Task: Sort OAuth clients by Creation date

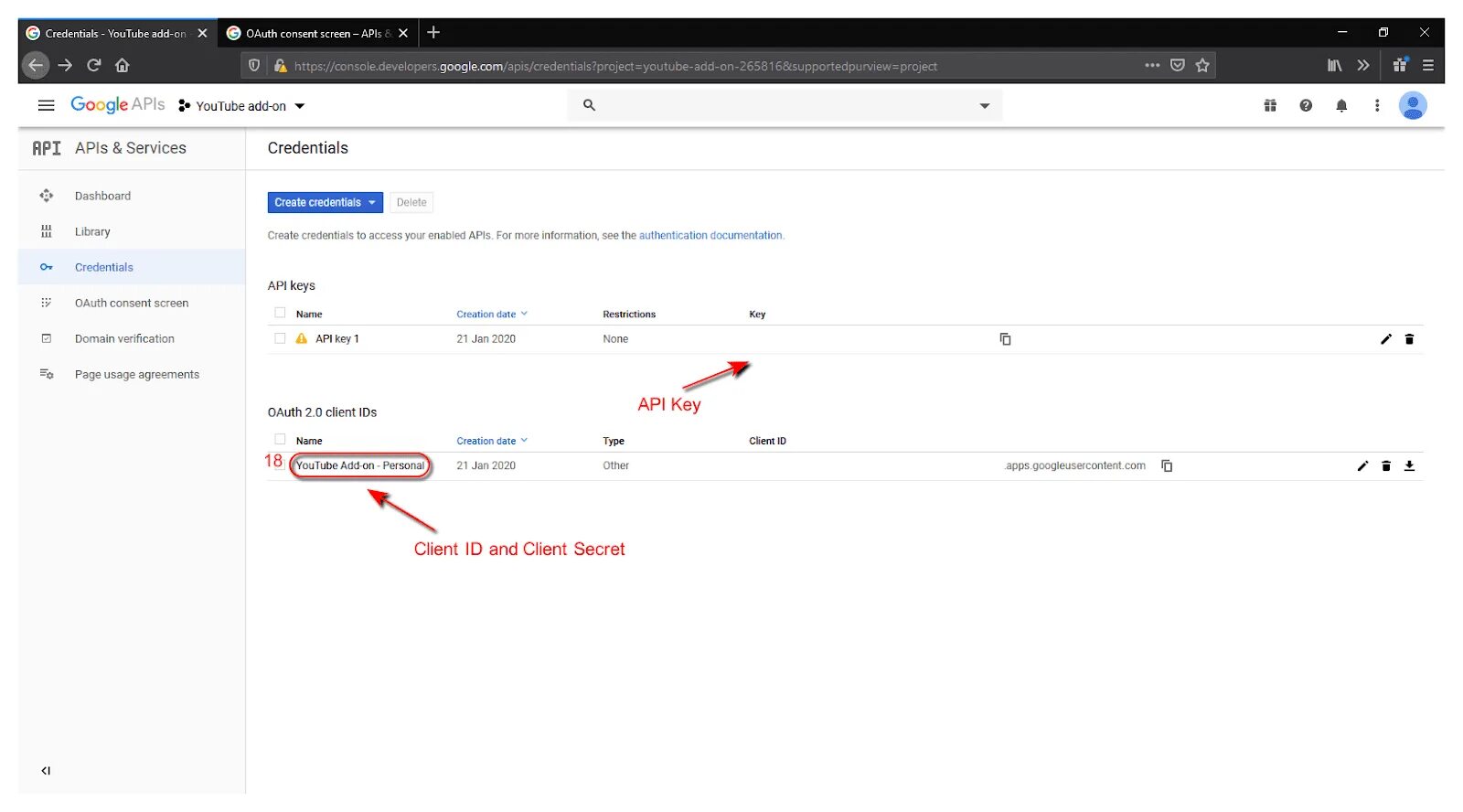Action: click(x=492, y=441)
